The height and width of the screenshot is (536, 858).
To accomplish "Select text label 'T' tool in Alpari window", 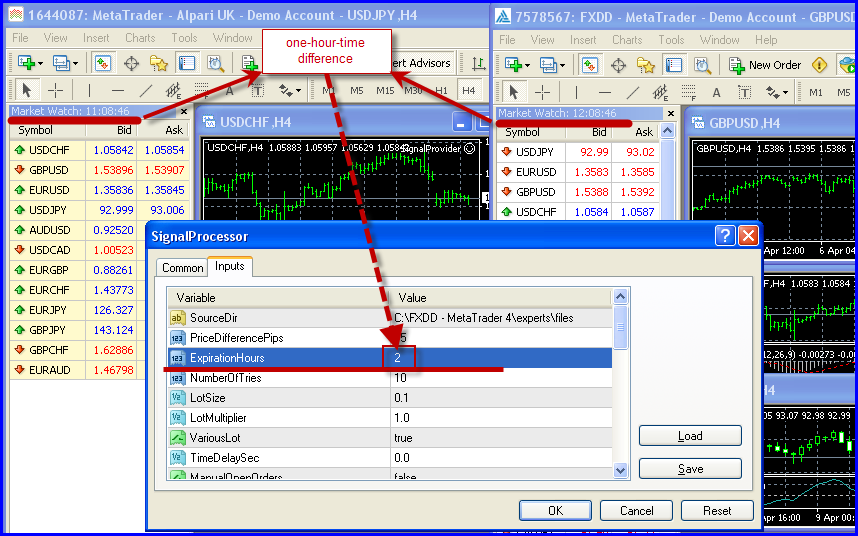I will point(257,90).
